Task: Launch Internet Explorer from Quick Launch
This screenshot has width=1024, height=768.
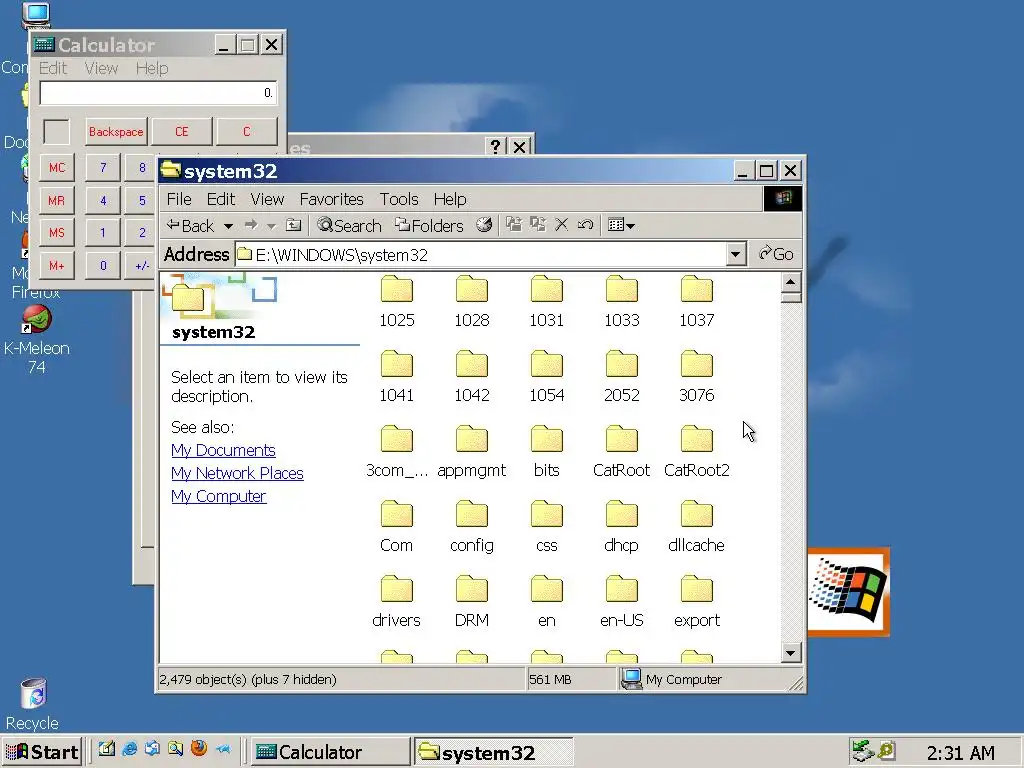Action: 129,749
